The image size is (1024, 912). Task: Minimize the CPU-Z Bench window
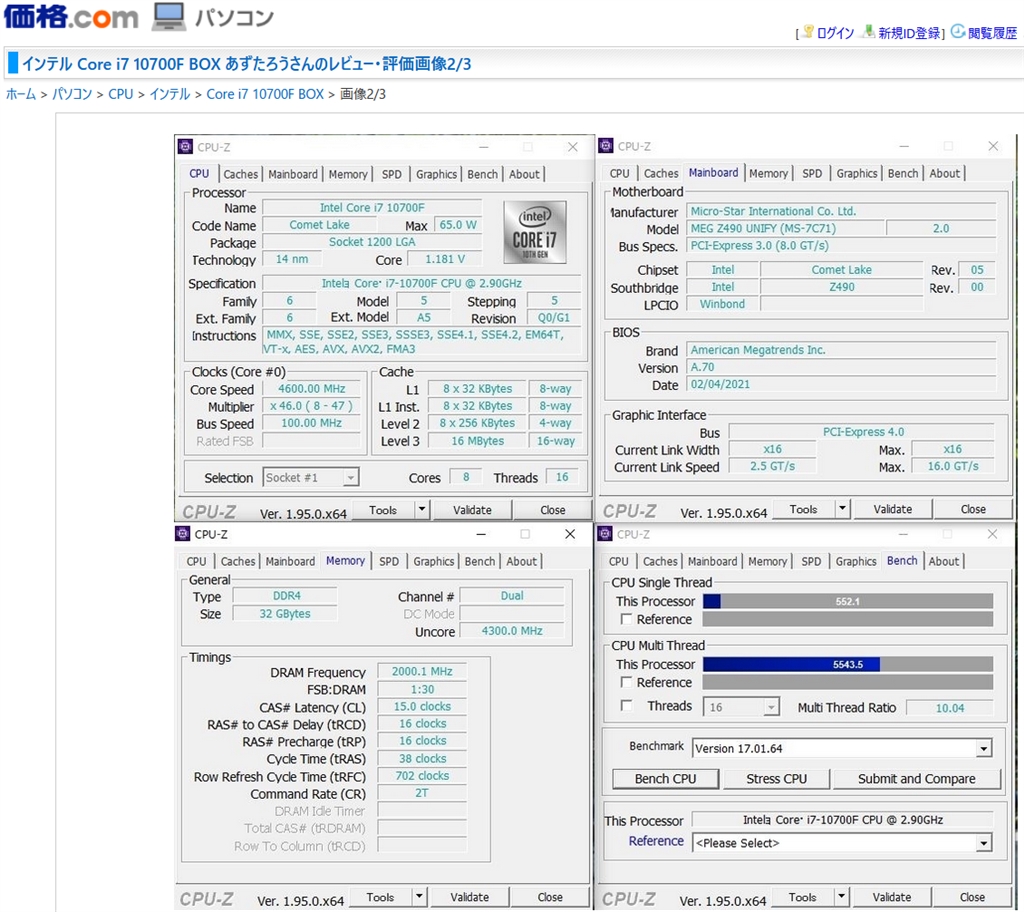point(903,534)
